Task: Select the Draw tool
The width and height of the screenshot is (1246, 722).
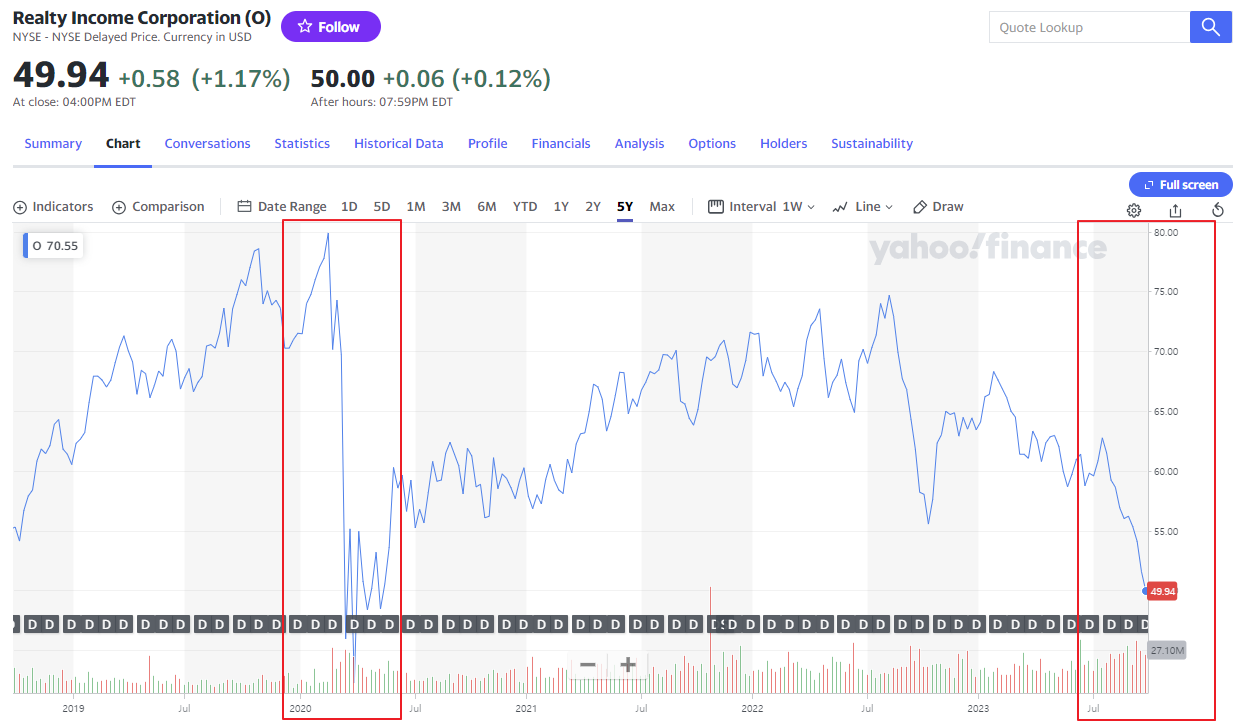Action: point(938,206)
